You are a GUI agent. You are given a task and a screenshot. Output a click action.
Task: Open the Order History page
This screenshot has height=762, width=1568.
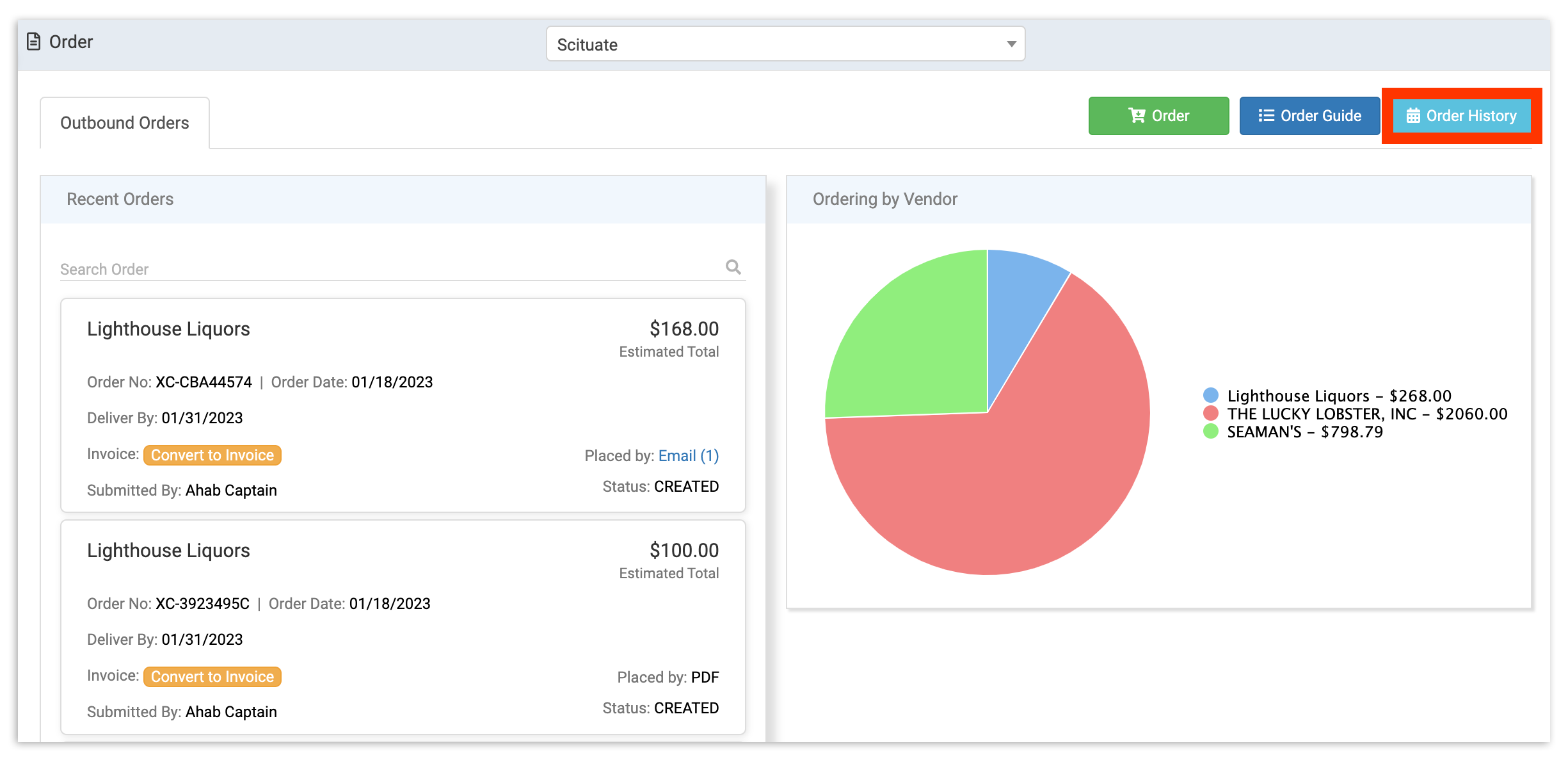1462,116
